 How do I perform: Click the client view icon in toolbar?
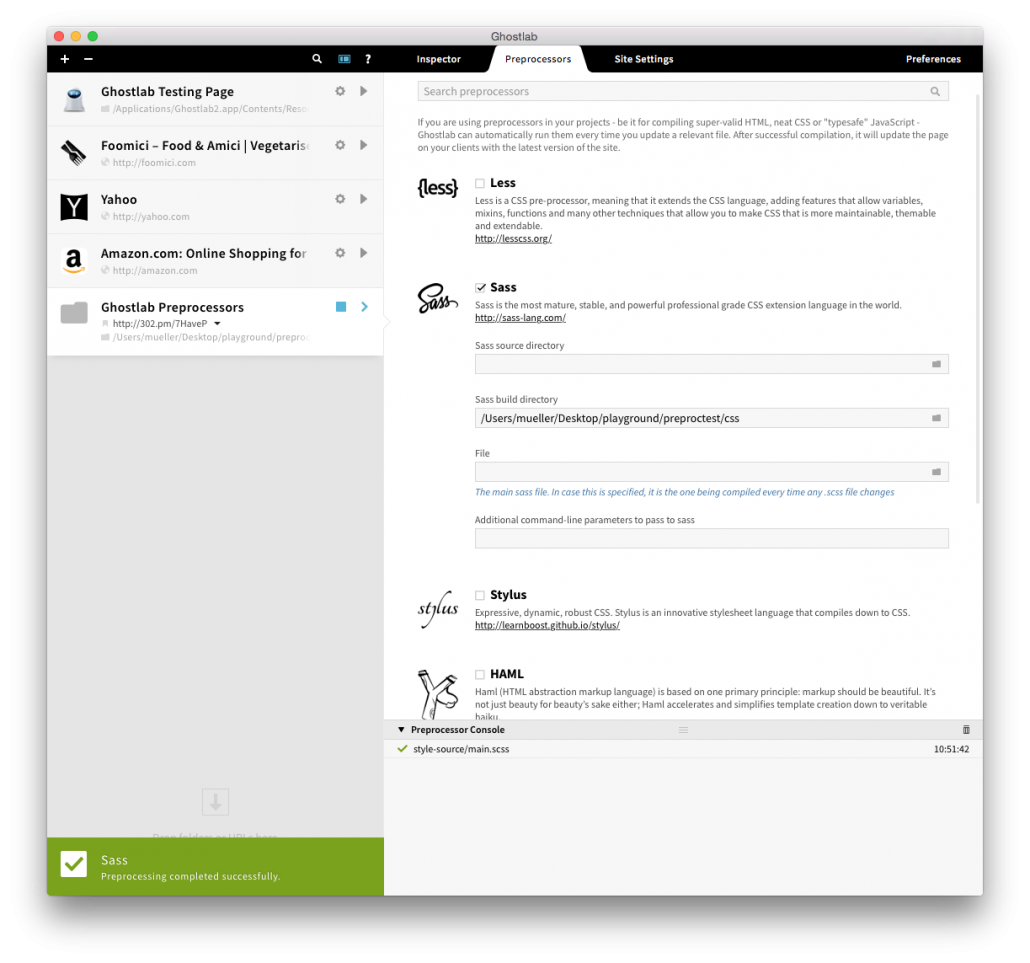coord(344,59)
